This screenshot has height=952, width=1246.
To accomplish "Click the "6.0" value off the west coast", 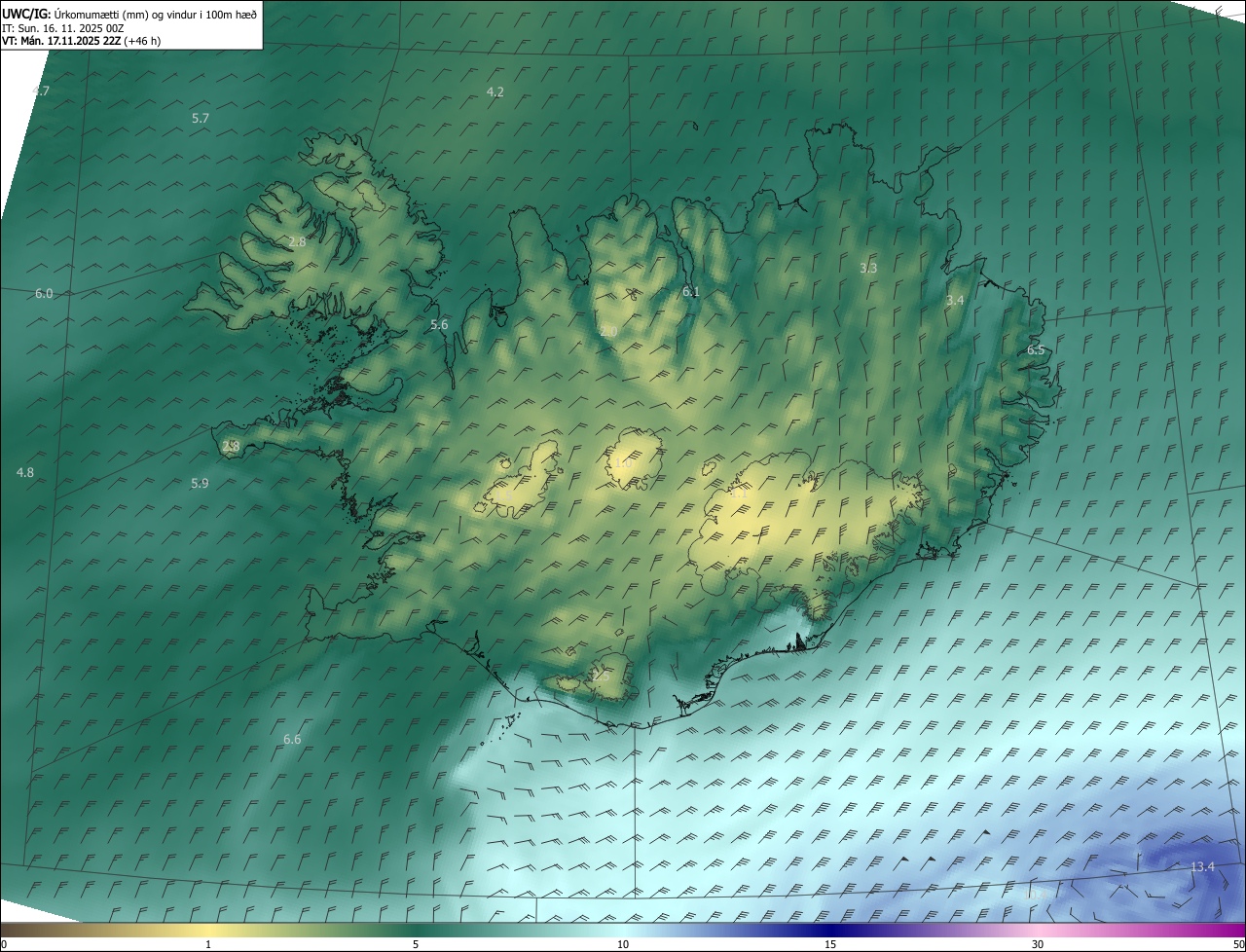I will 44,293.
